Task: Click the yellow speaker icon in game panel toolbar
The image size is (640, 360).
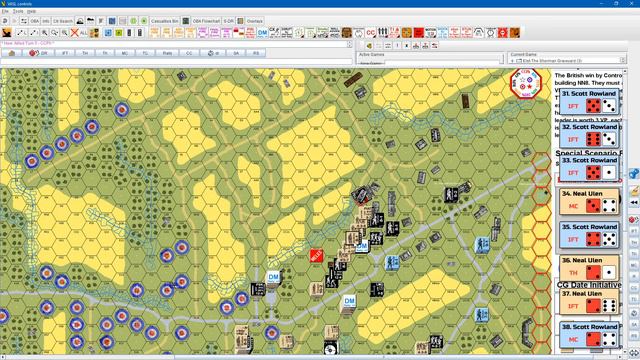Action: click(369, 45)
